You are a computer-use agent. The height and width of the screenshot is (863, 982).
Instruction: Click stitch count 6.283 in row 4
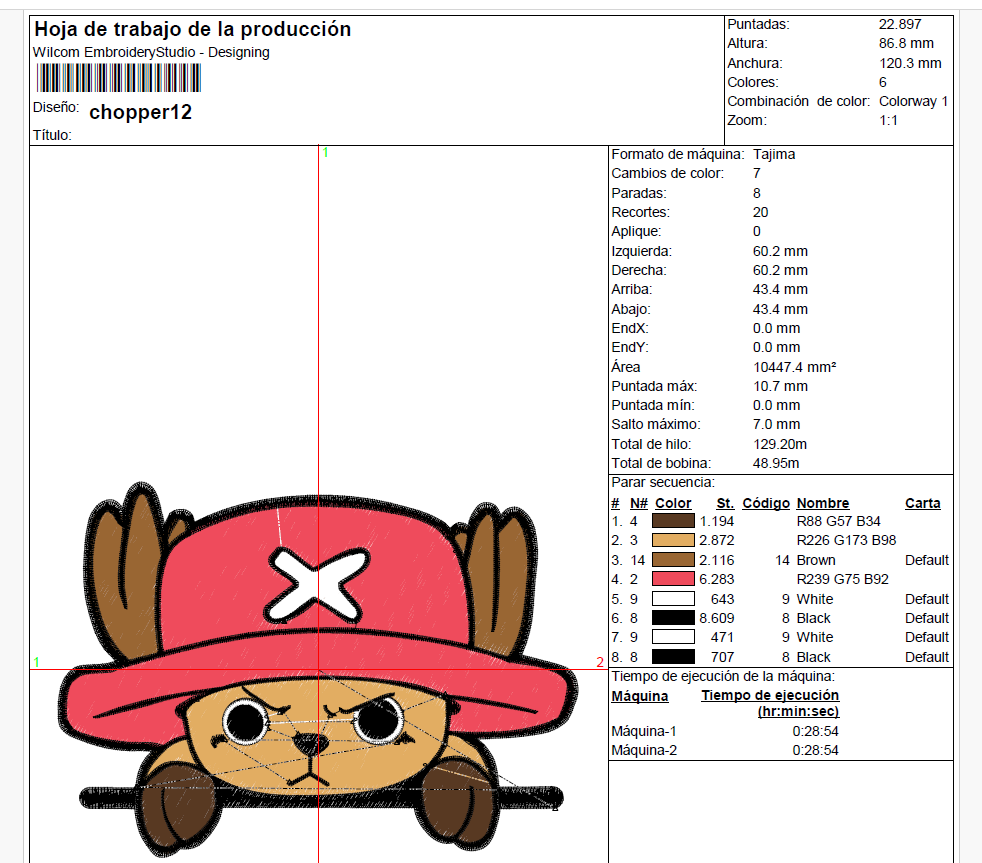716,579
